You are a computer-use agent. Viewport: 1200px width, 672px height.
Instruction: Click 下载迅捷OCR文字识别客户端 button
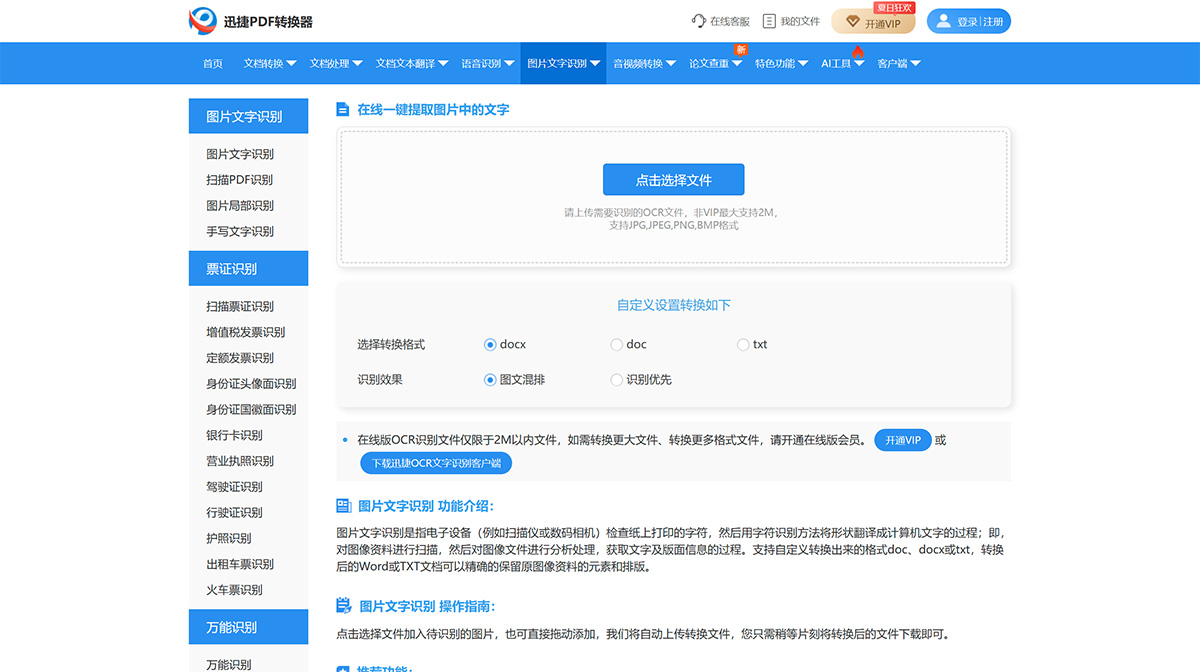(435, 462)
